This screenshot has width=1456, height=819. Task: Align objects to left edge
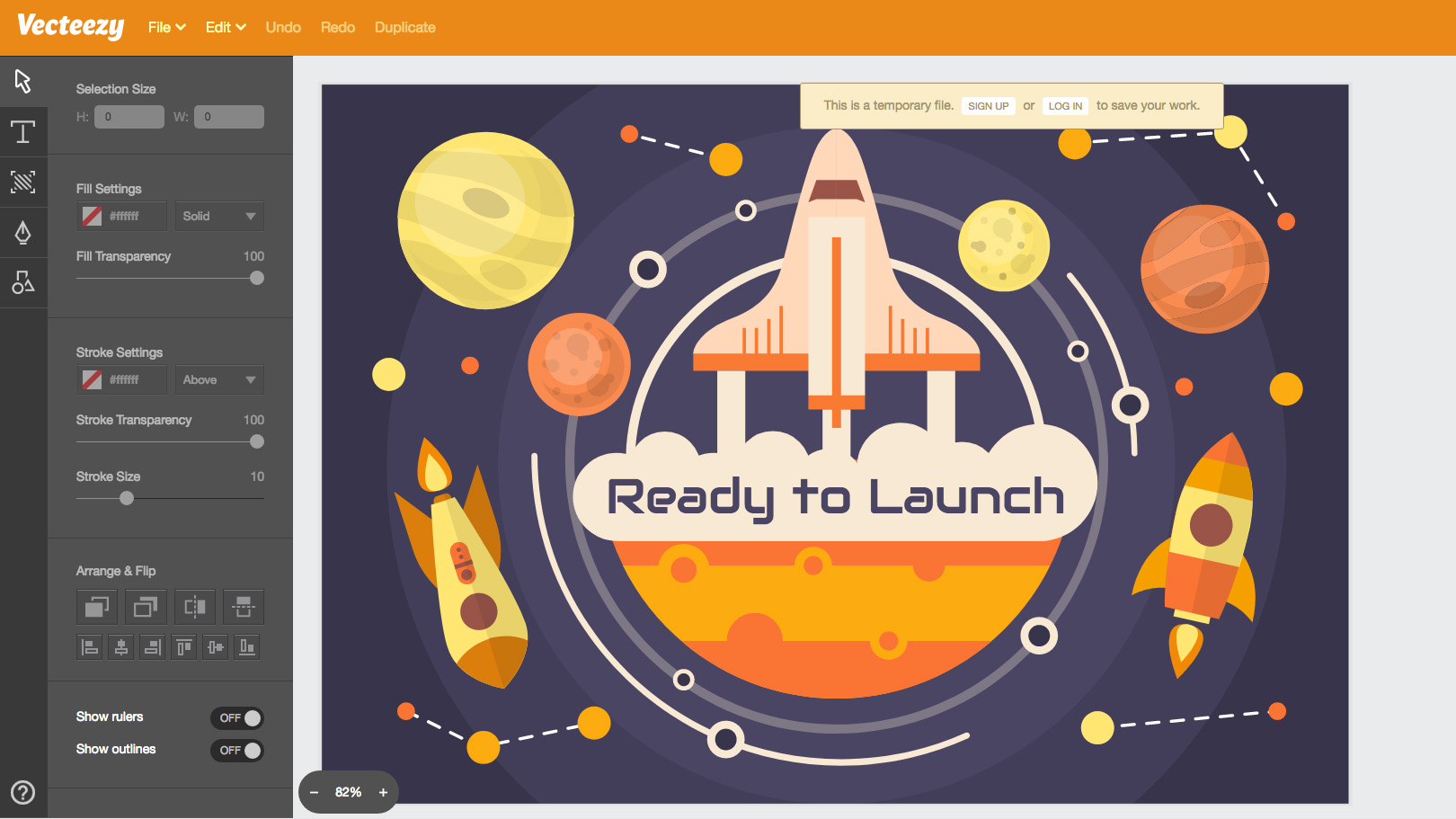90,646
